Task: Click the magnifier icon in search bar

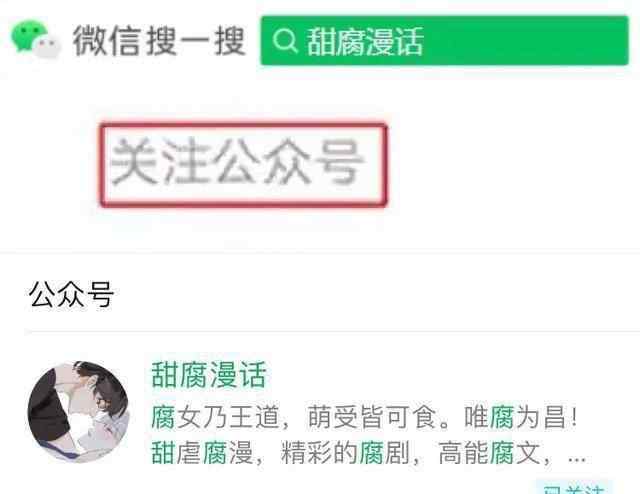Action: [284, 41]
